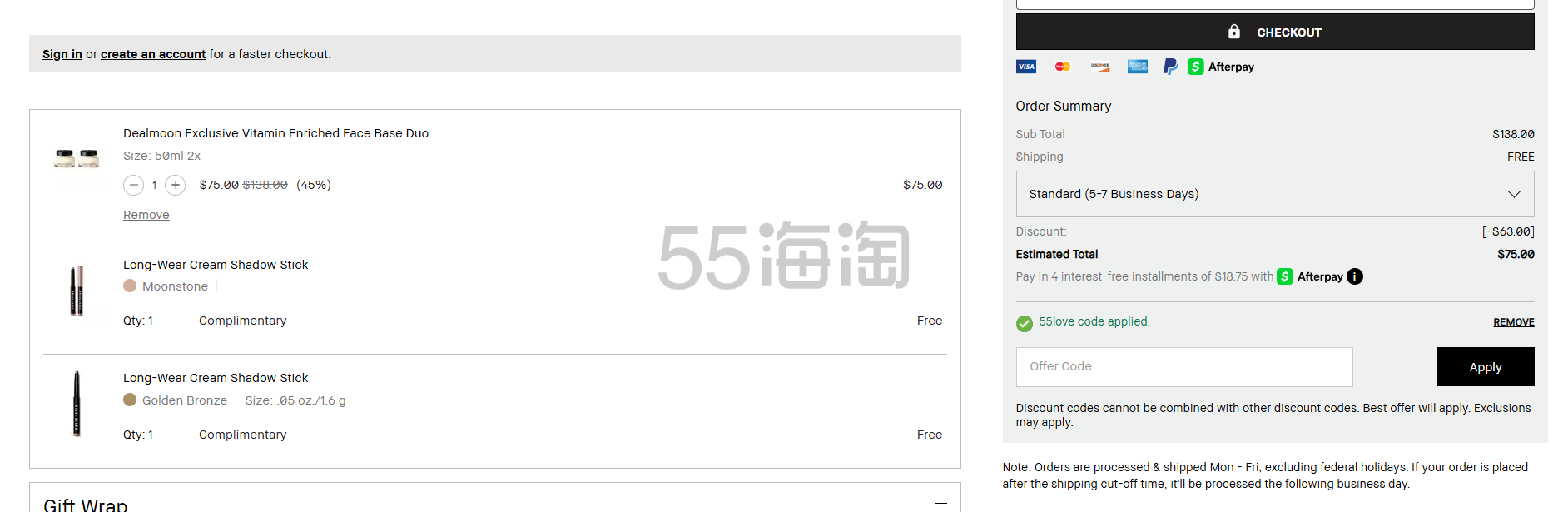
Task: Click the Shipping FREE value
Action: (1521, 157)
